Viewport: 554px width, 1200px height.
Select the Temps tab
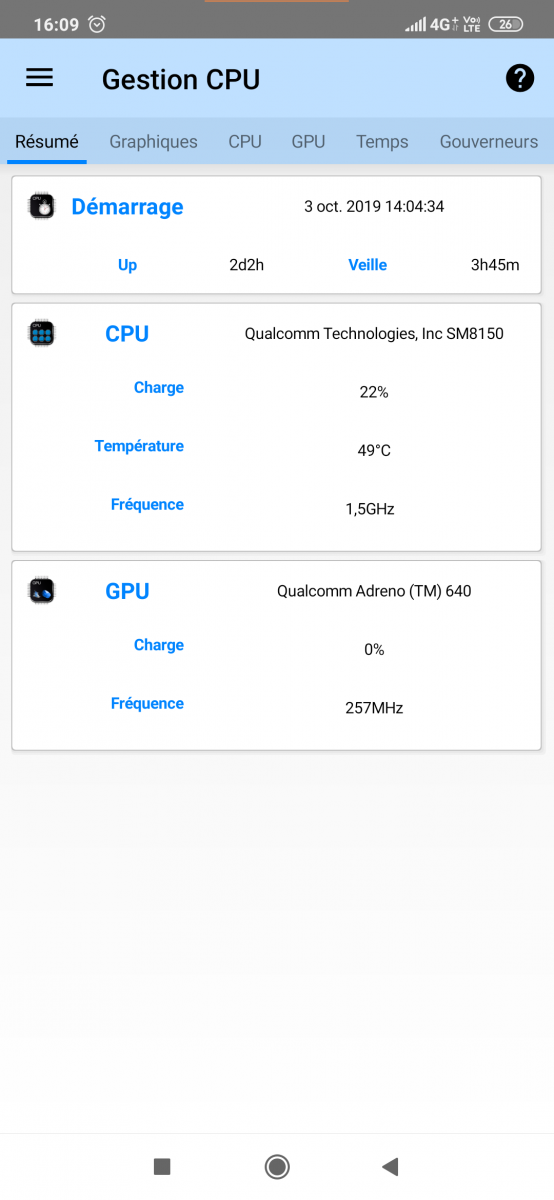(382, 142)
